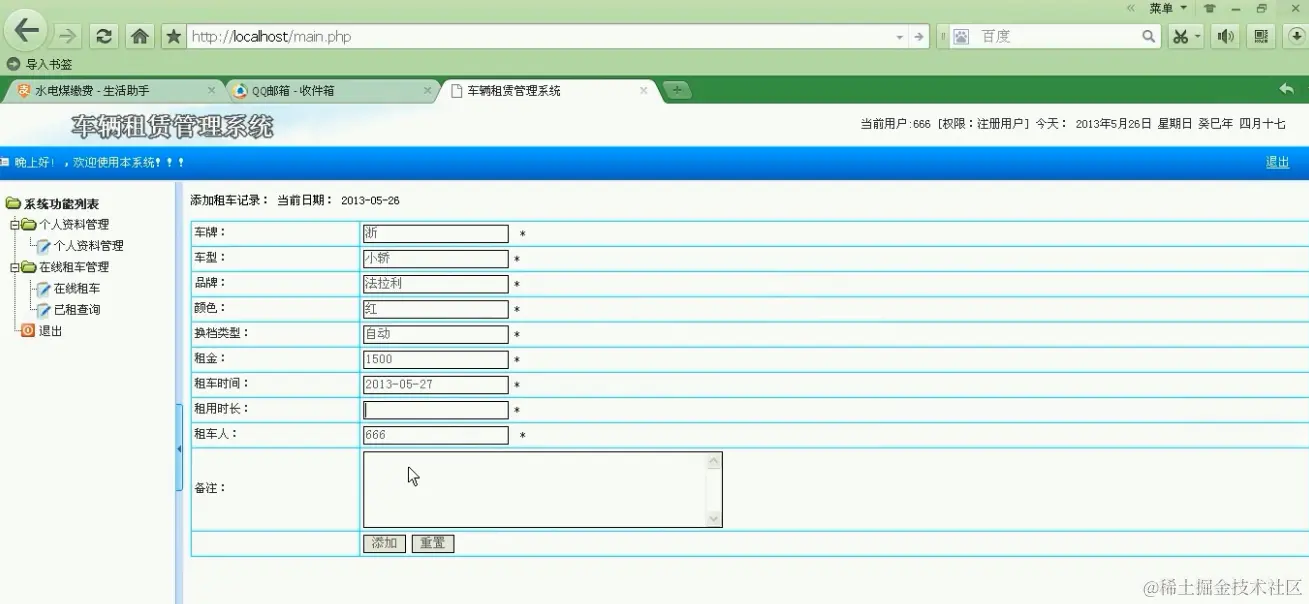Viewport: 1309px width, 604px height.
Task: Open 已租查询 in the sidebar tree
Action: [x=77, y=310]
